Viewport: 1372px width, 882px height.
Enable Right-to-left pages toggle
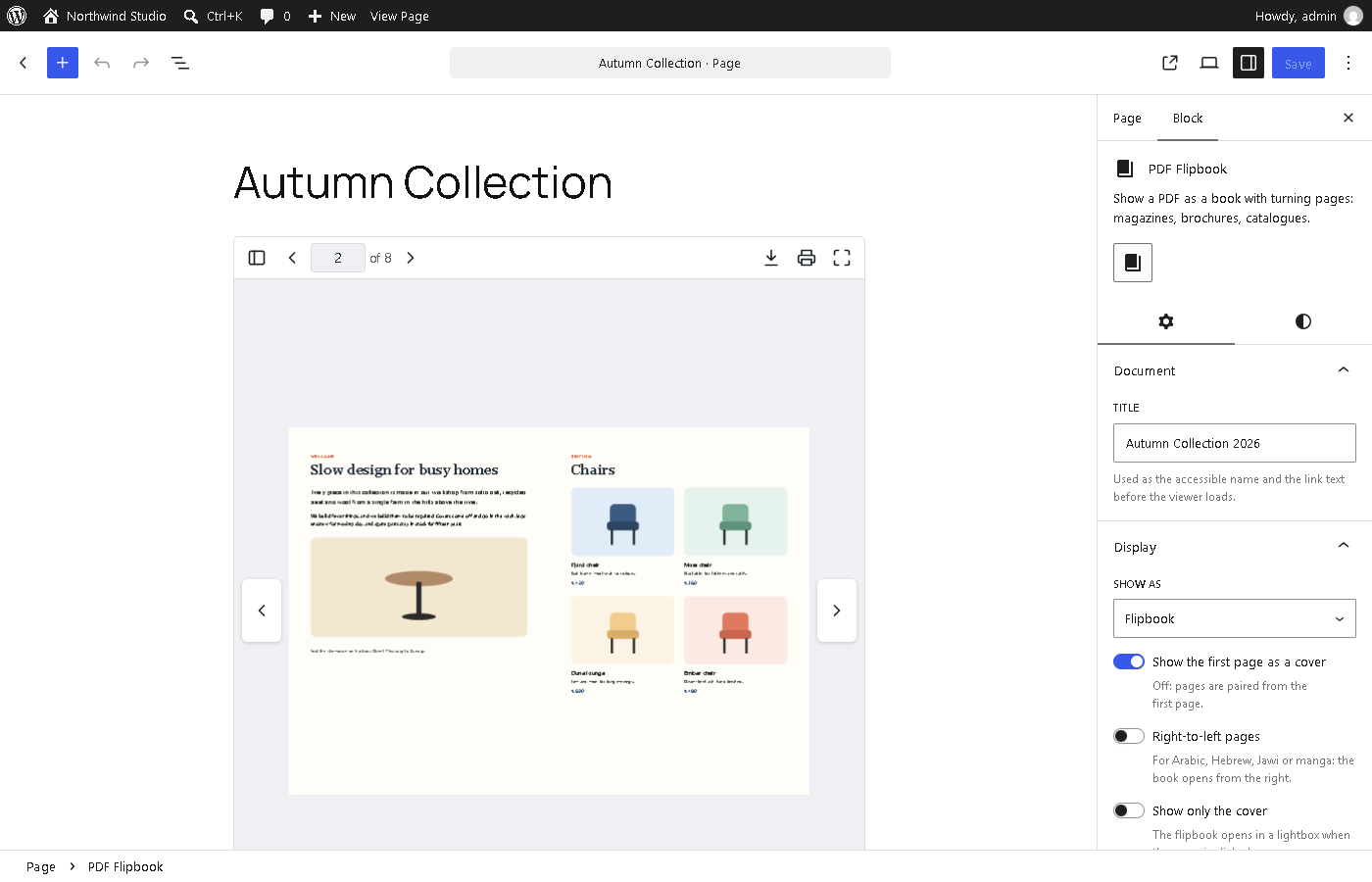[x=1129, y=736]
